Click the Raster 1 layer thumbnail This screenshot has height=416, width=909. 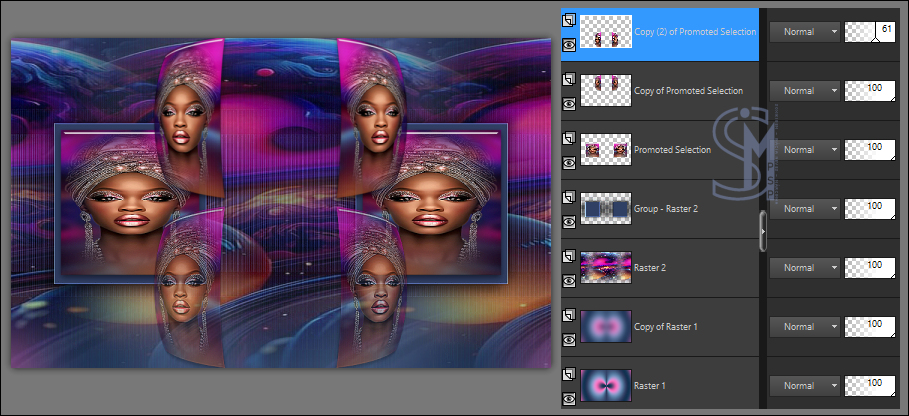(605, 385)
